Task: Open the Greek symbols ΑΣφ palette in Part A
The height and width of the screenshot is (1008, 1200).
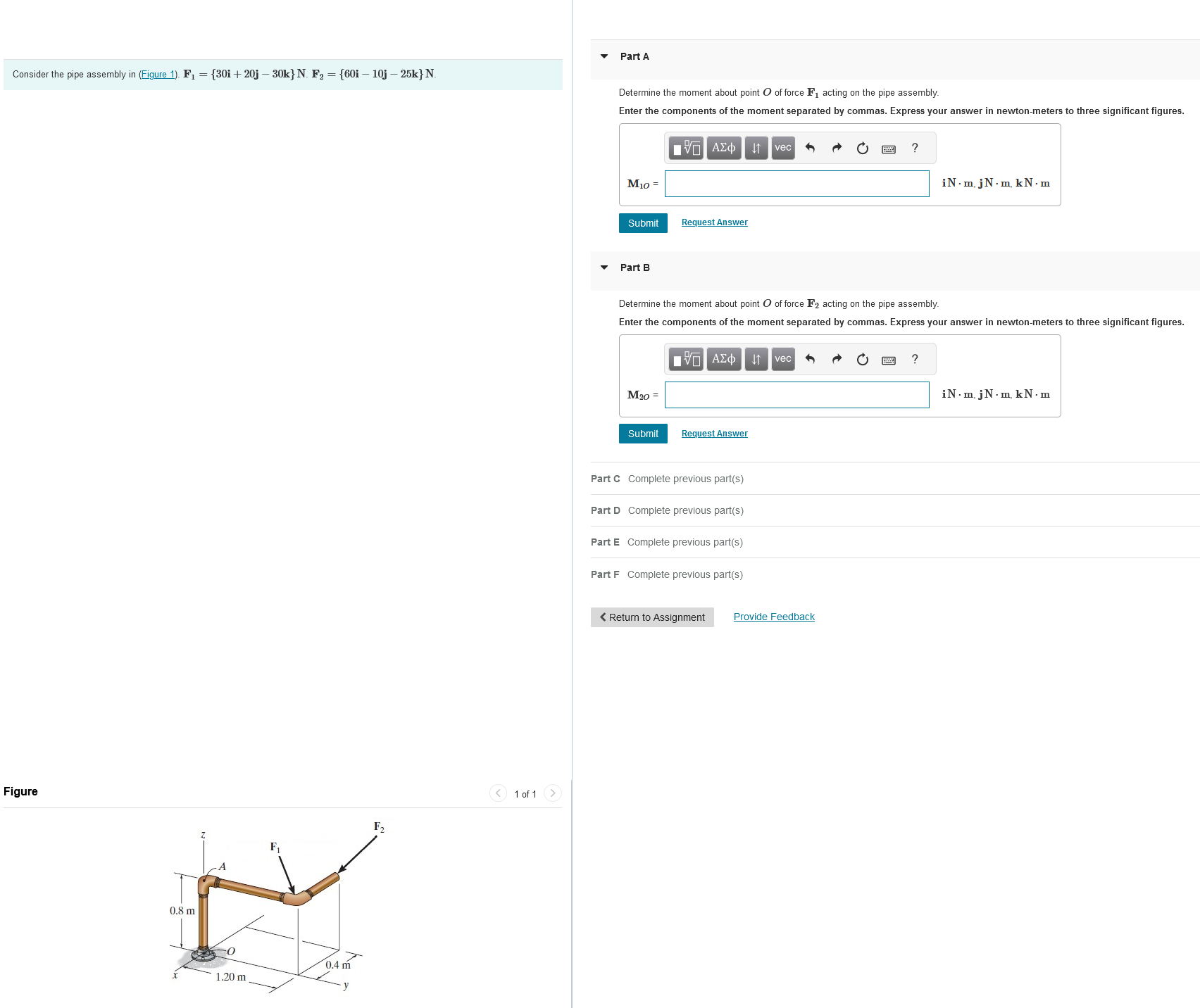Action: pos(723,148)
